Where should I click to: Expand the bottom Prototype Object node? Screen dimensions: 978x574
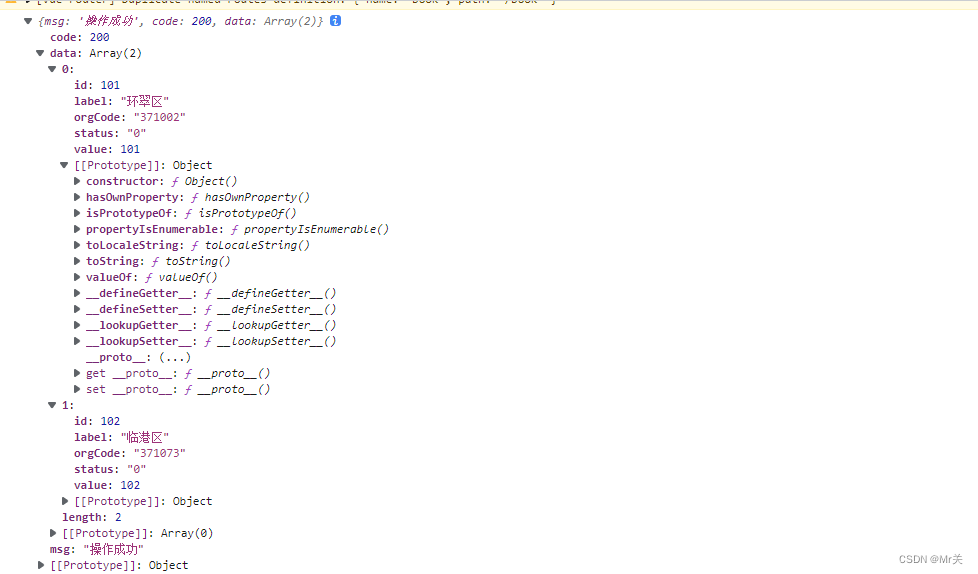point(41,565)
